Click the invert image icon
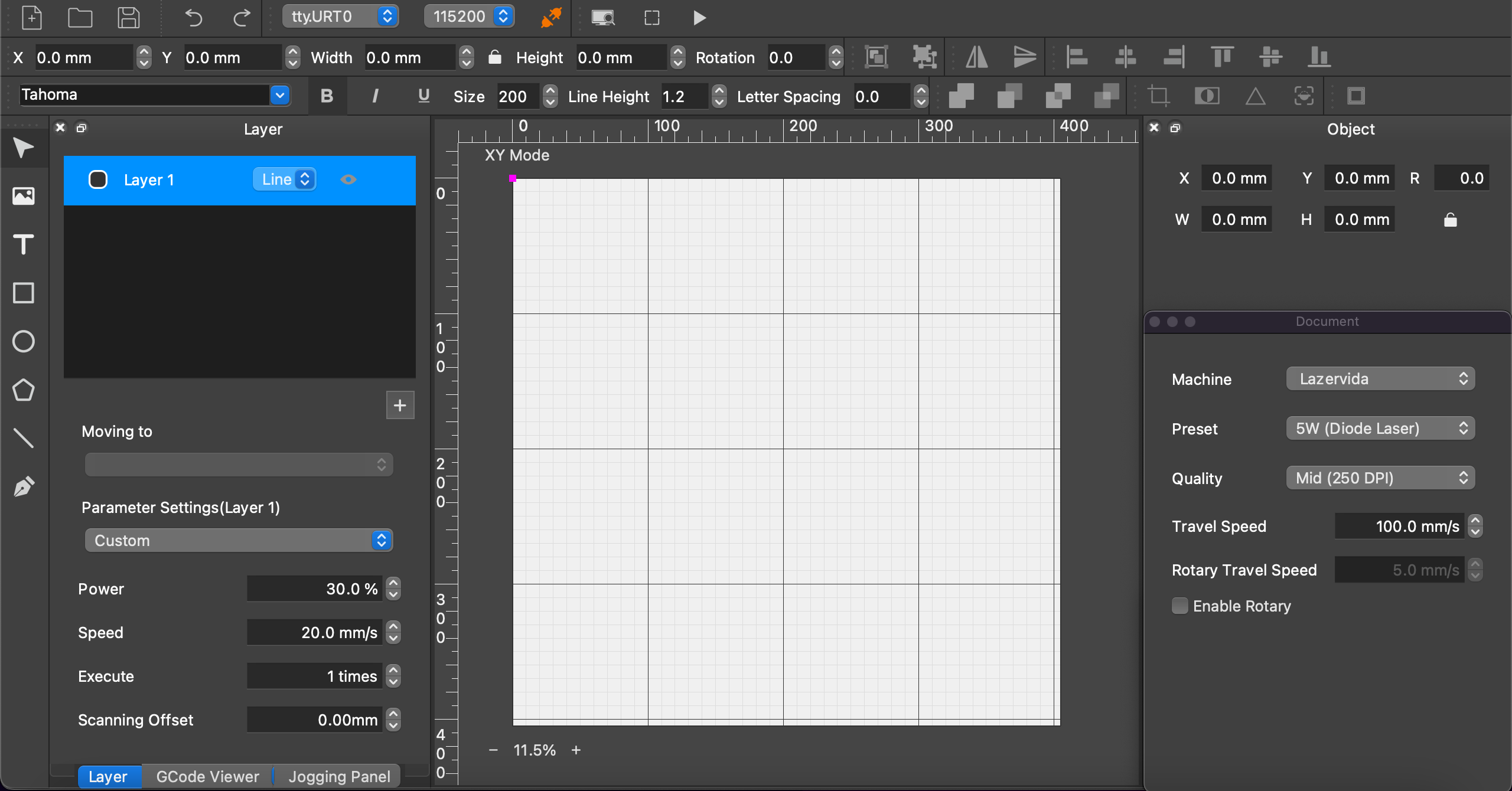The width and height of the screenshot is (1512, 791). click(1207, 96)
